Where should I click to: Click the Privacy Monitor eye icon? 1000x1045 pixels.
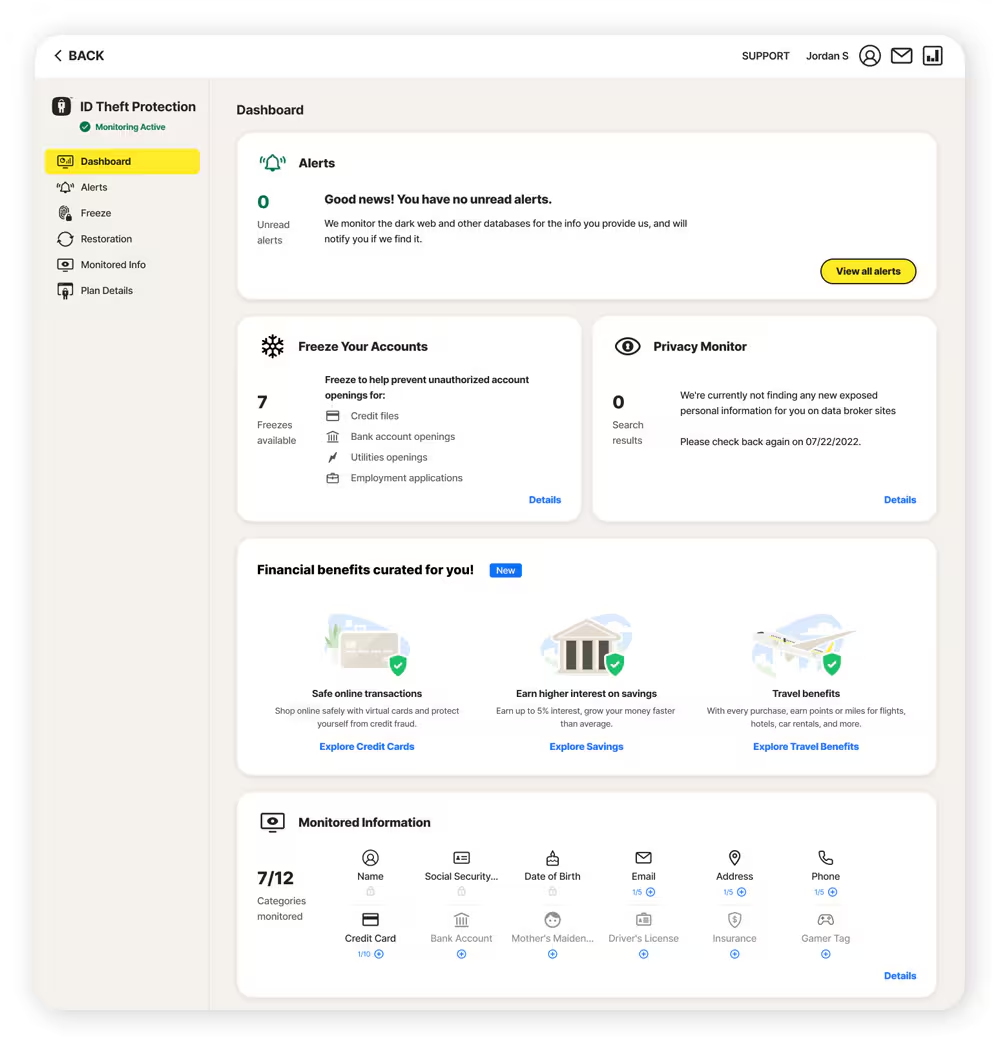[627, 347]
